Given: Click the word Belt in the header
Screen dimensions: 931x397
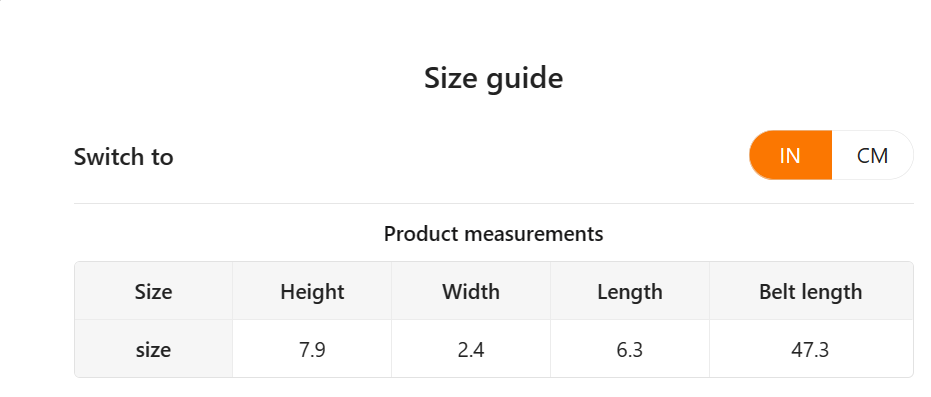Looking at the screenshot, I should [x=775, y=291].
